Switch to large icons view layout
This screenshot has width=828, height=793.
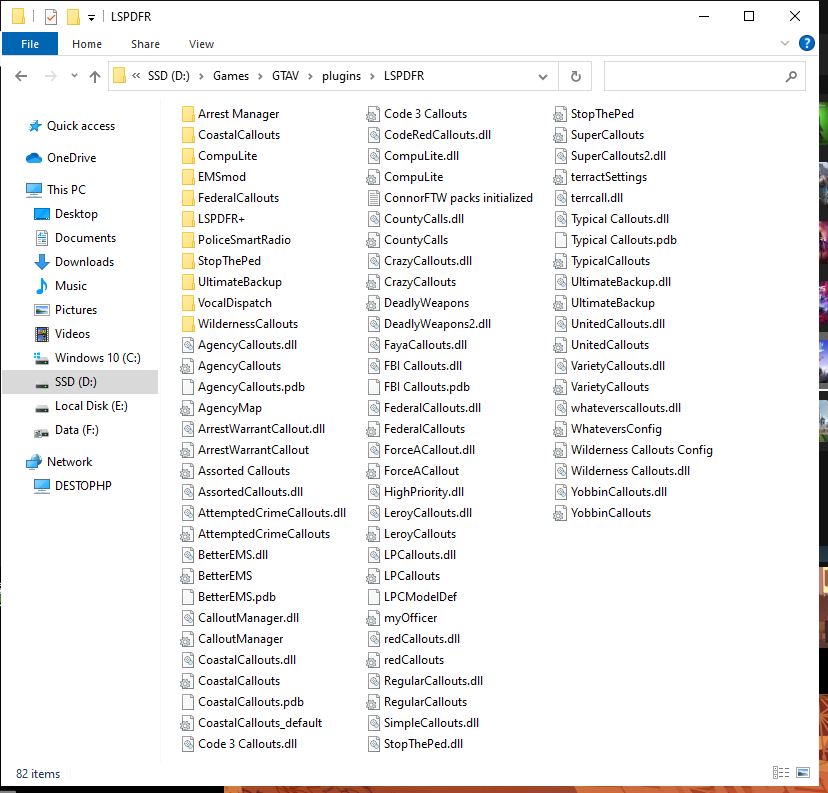pos(803,773)
